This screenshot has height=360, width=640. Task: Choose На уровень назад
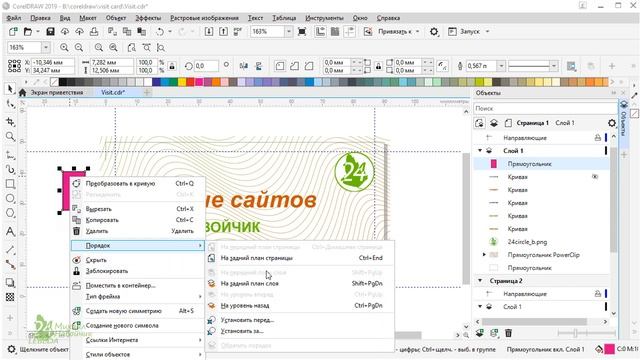(x=300, y=305)
